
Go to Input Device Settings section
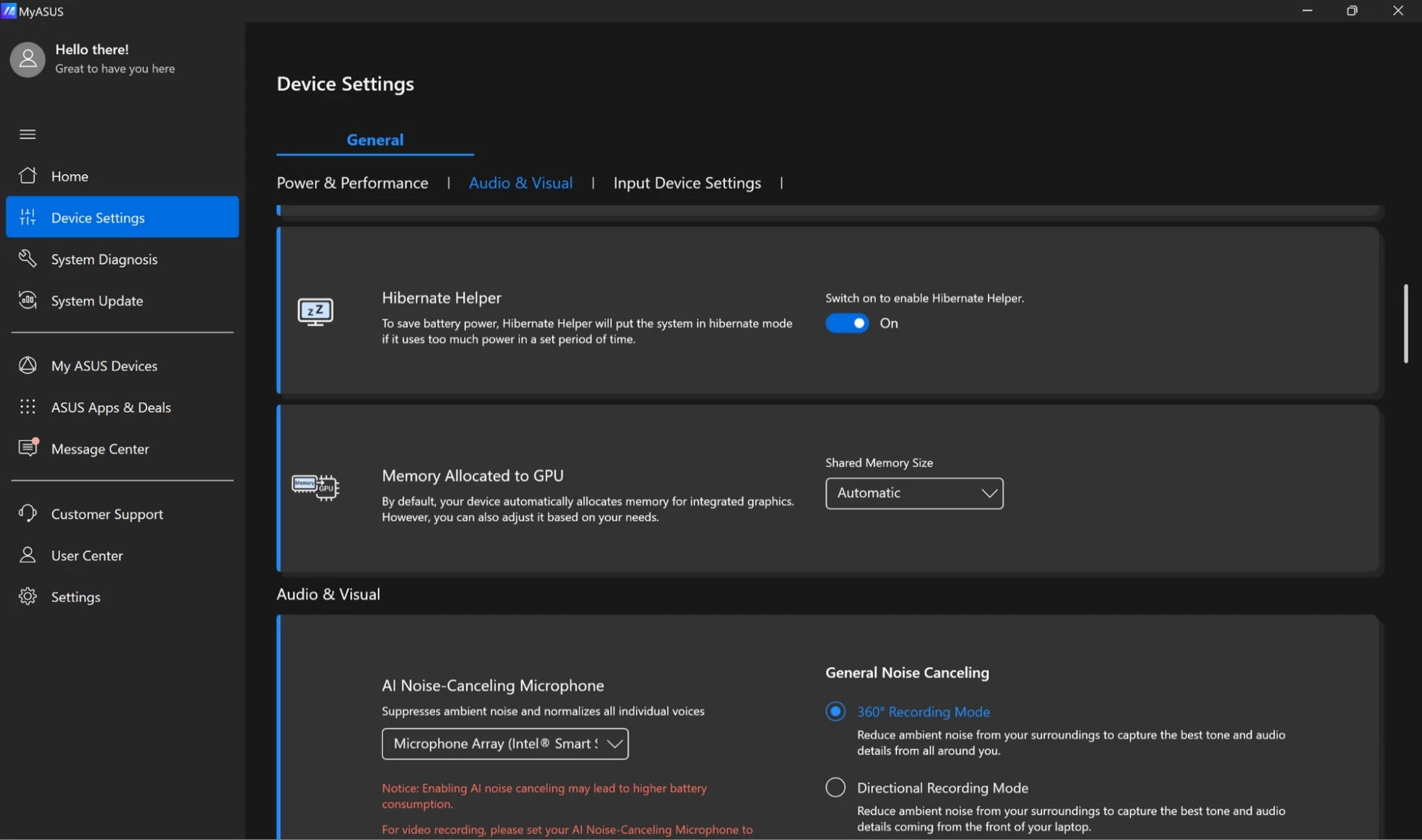687,183
